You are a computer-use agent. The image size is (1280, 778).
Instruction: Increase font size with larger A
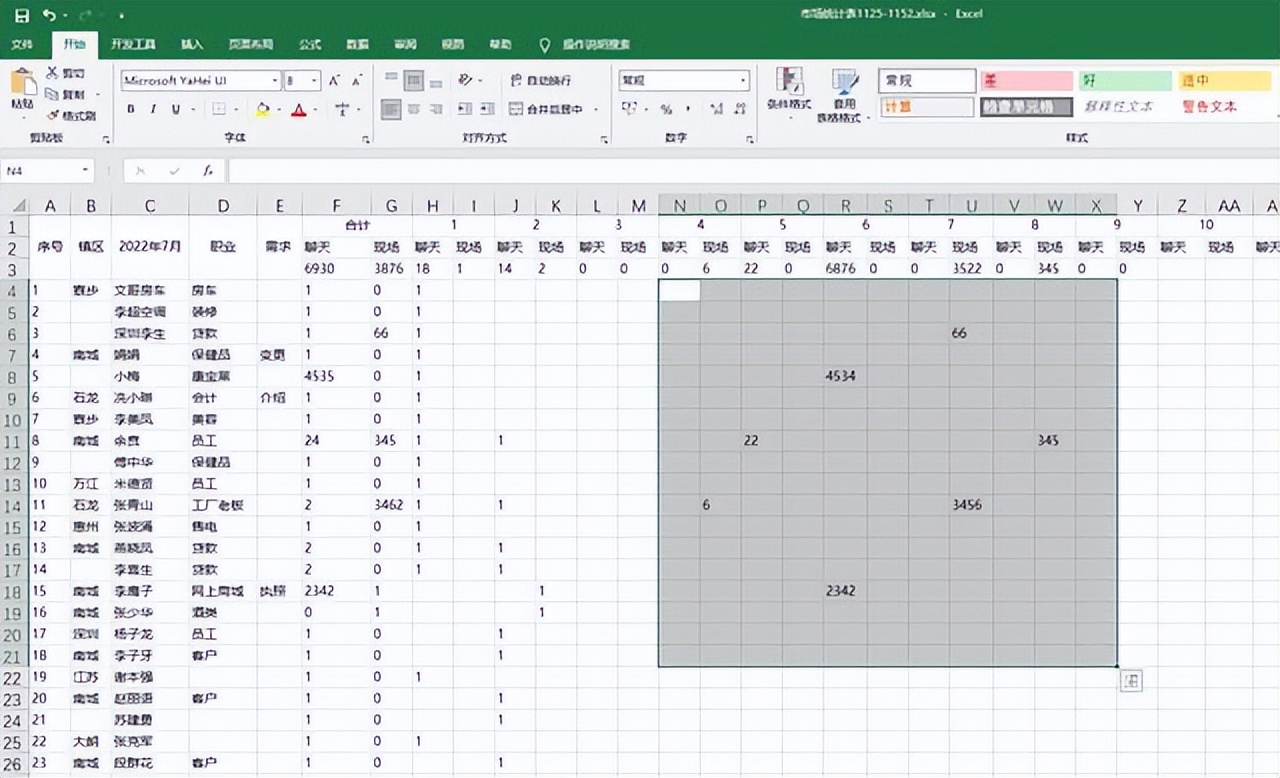point(334,81)
